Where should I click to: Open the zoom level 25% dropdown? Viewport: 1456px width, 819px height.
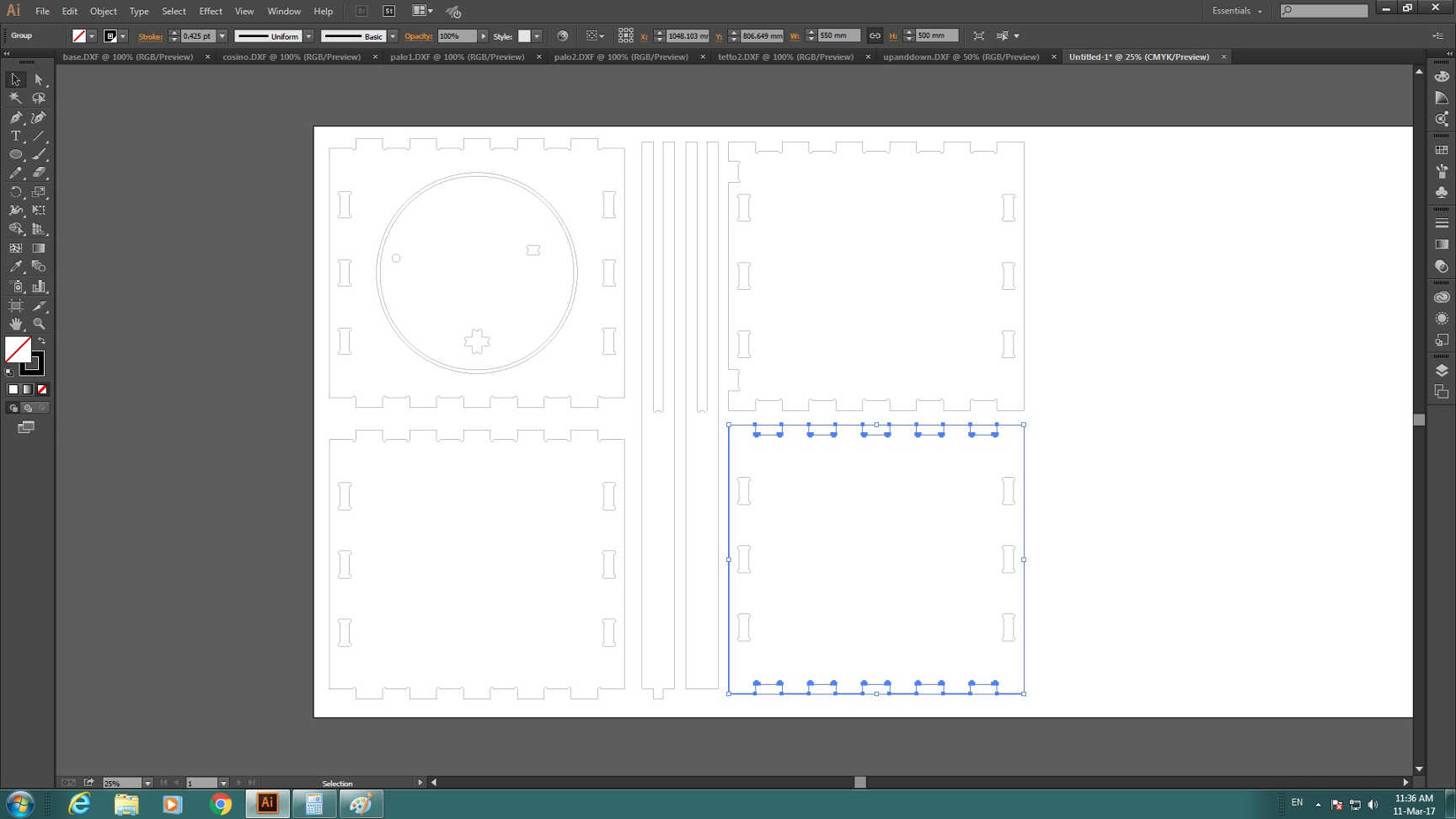click(147, 783)
